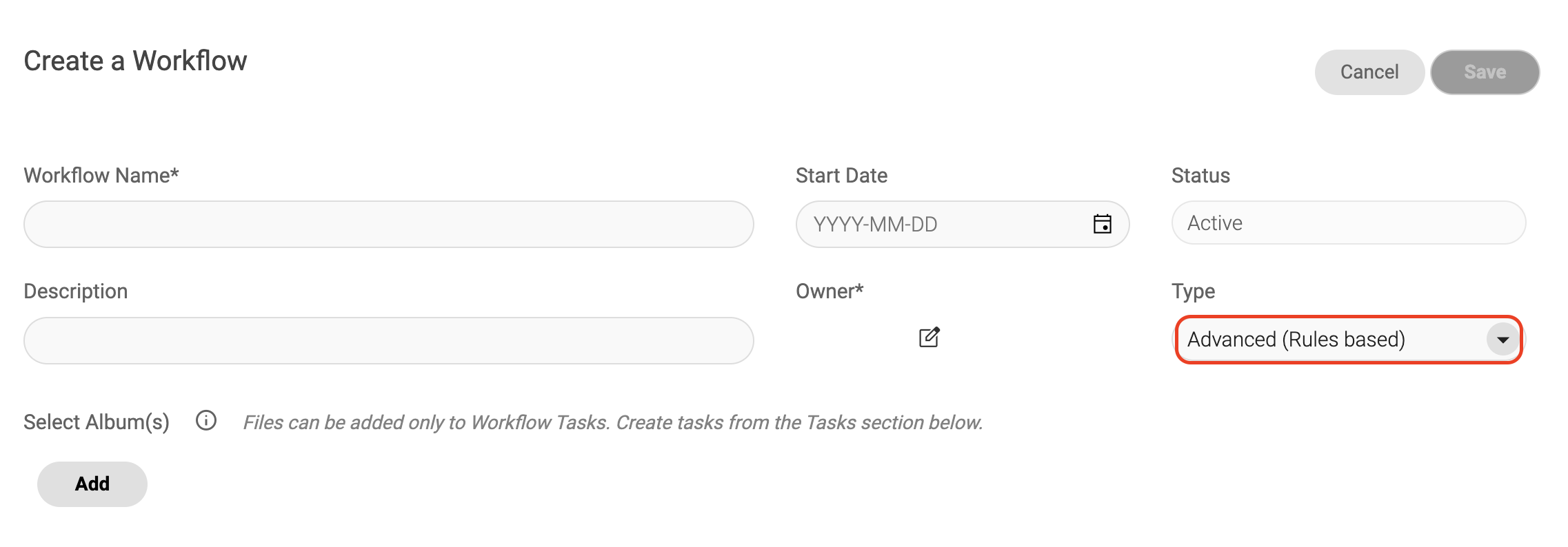Expand the Type dropdown arrow
This screenshot has width=1568, height=547.
coord(1502,340)
